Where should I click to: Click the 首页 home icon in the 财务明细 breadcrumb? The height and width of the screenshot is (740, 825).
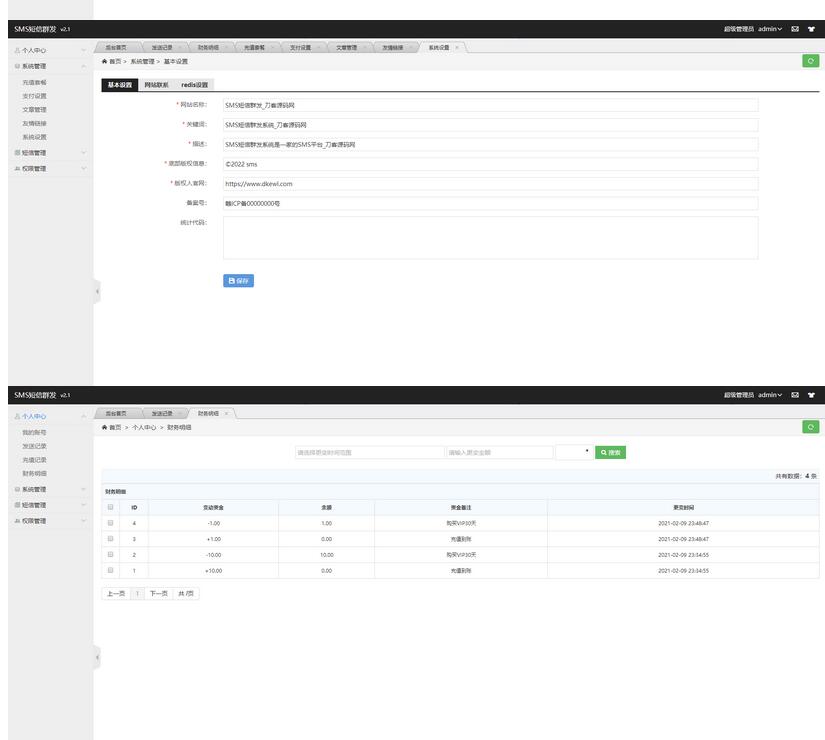(105, 427)
